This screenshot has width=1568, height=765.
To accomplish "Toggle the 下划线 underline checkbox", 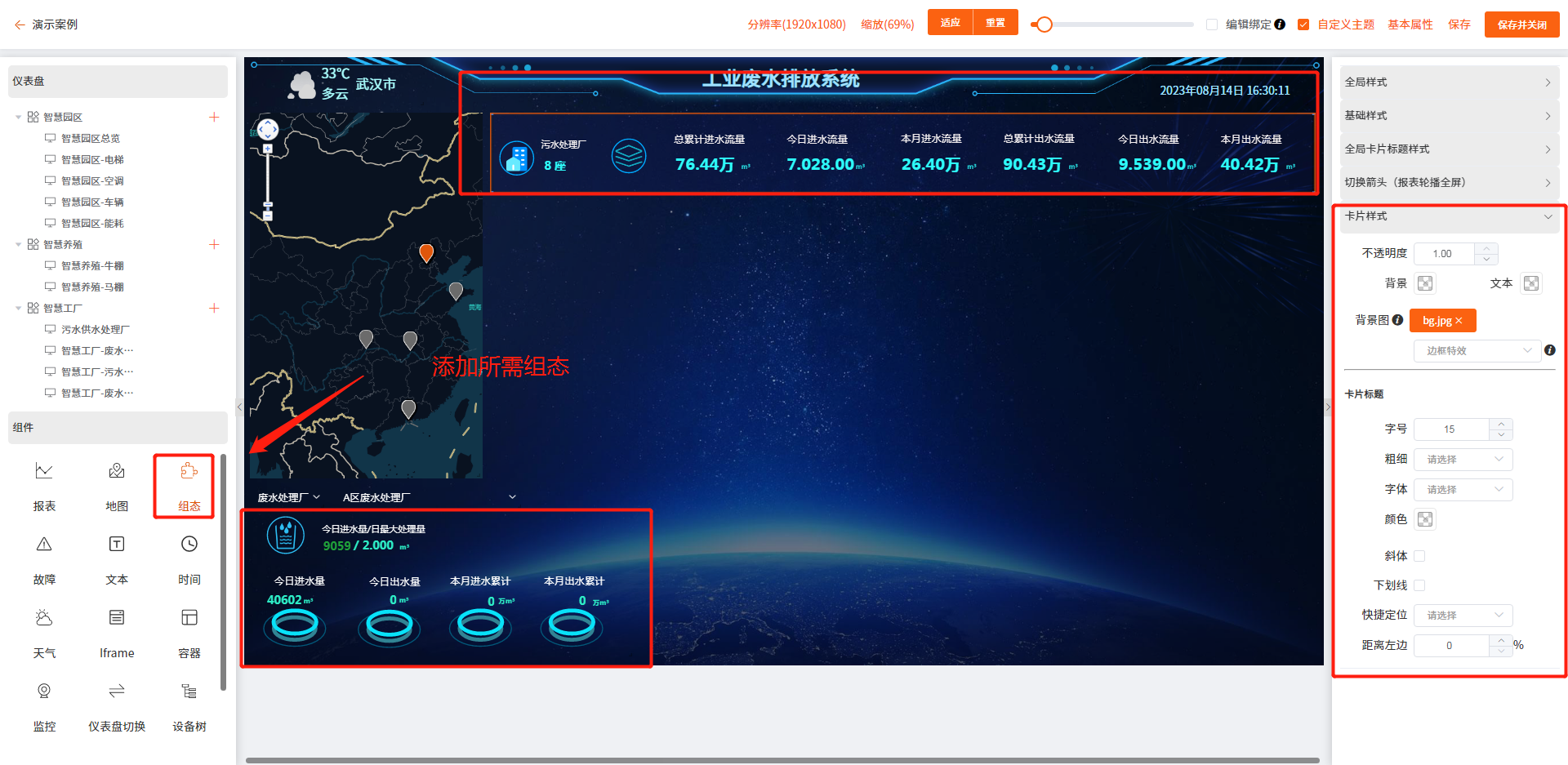I will coord(1419,585).
